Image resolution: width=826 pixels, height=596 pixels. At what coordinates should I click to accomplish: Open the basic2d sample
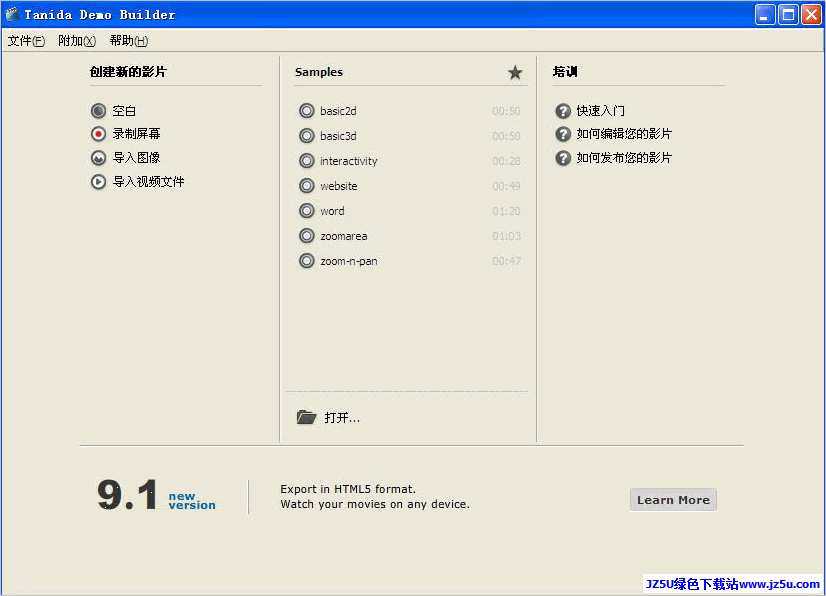pos(338,111)
